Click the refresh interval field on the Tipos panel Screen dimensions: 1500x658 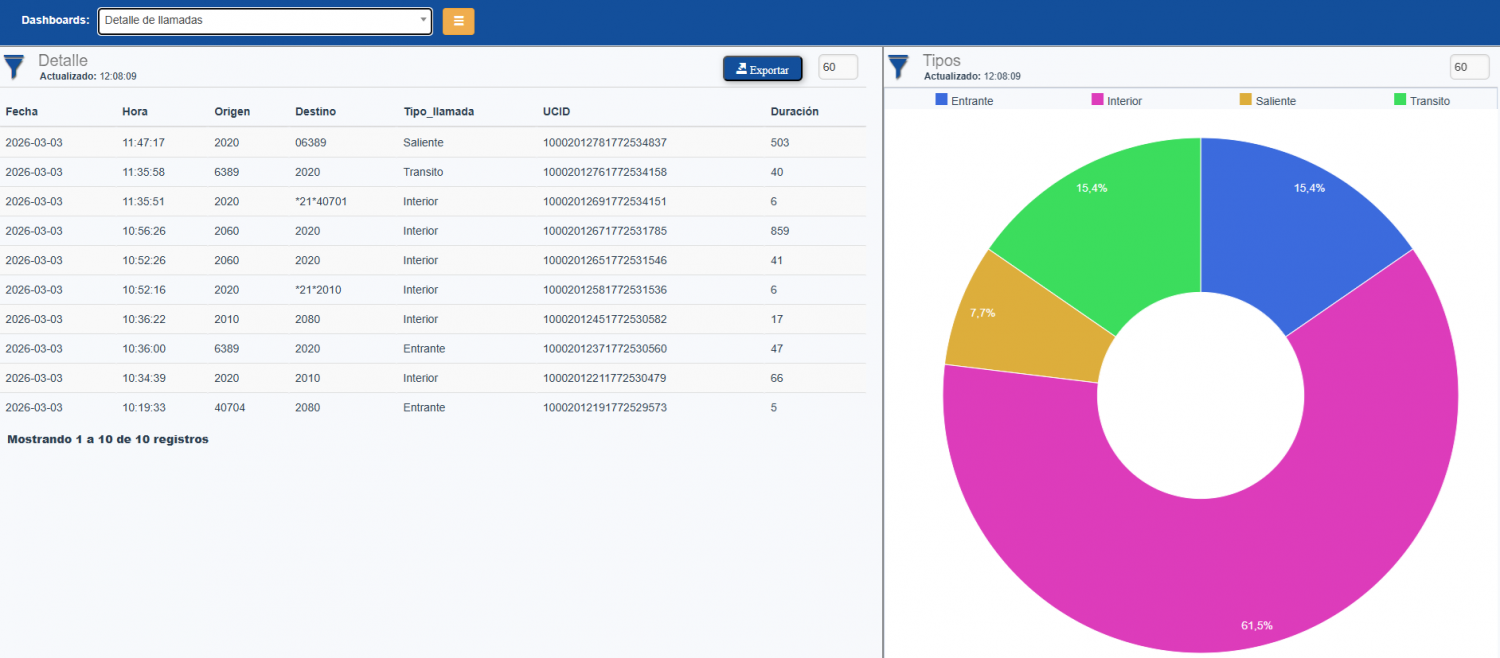[x=1469, y=67]
